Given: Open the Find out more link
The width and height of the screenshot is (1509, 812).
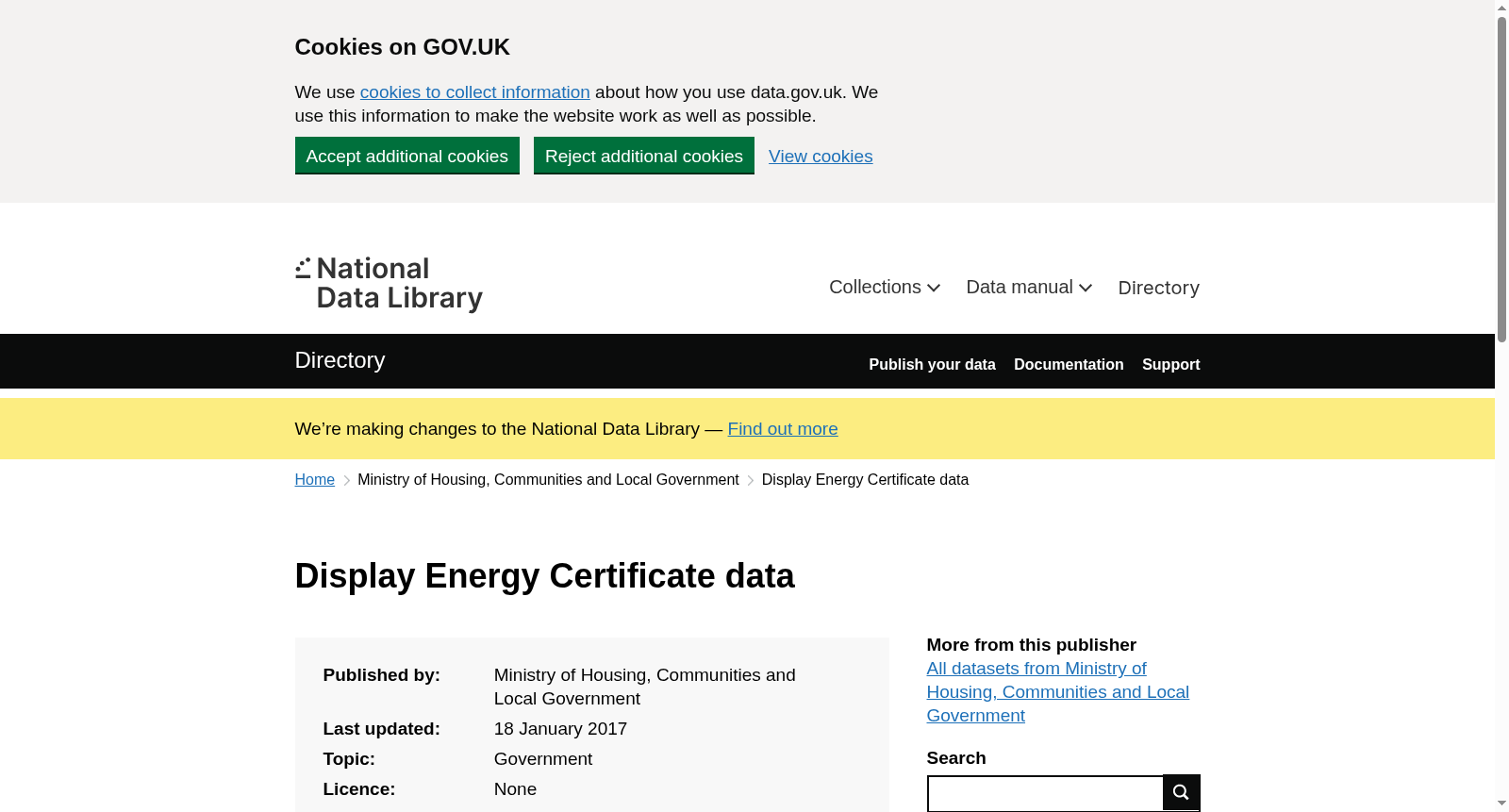Looking at the screenshot, I should coord(783,429).
